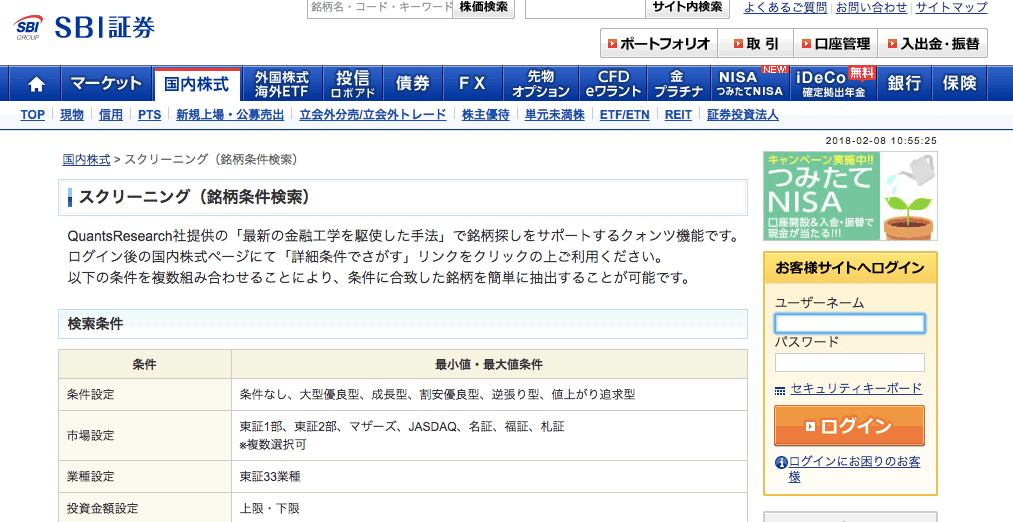This screenshot has width=1013, height=522.
Task: Click the 国内株式 breadcrumb link
Action: point(84,159)
